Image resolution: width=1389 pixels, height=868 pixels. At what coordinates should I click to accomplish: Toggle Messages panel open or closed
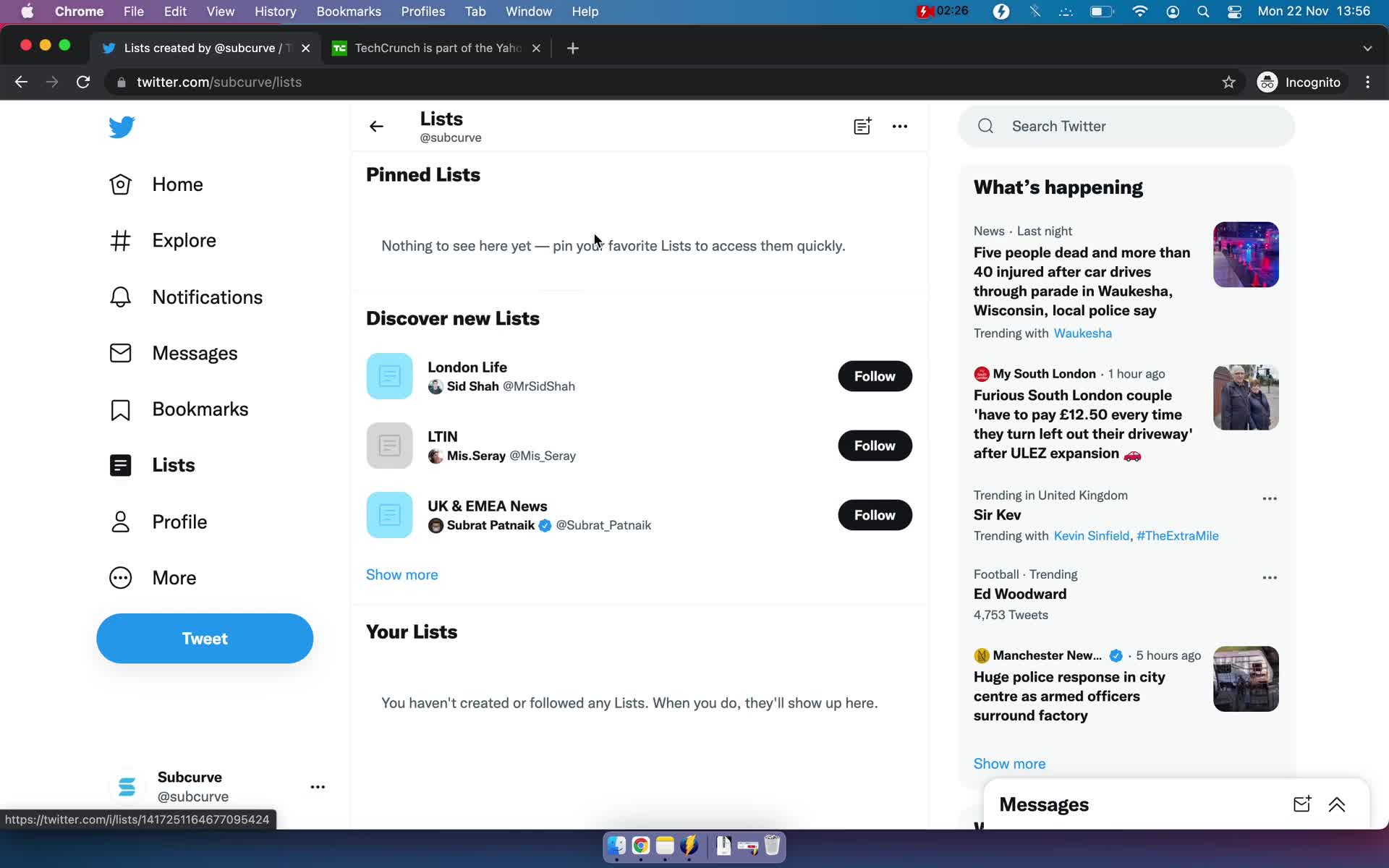(x=1337, y=804)
